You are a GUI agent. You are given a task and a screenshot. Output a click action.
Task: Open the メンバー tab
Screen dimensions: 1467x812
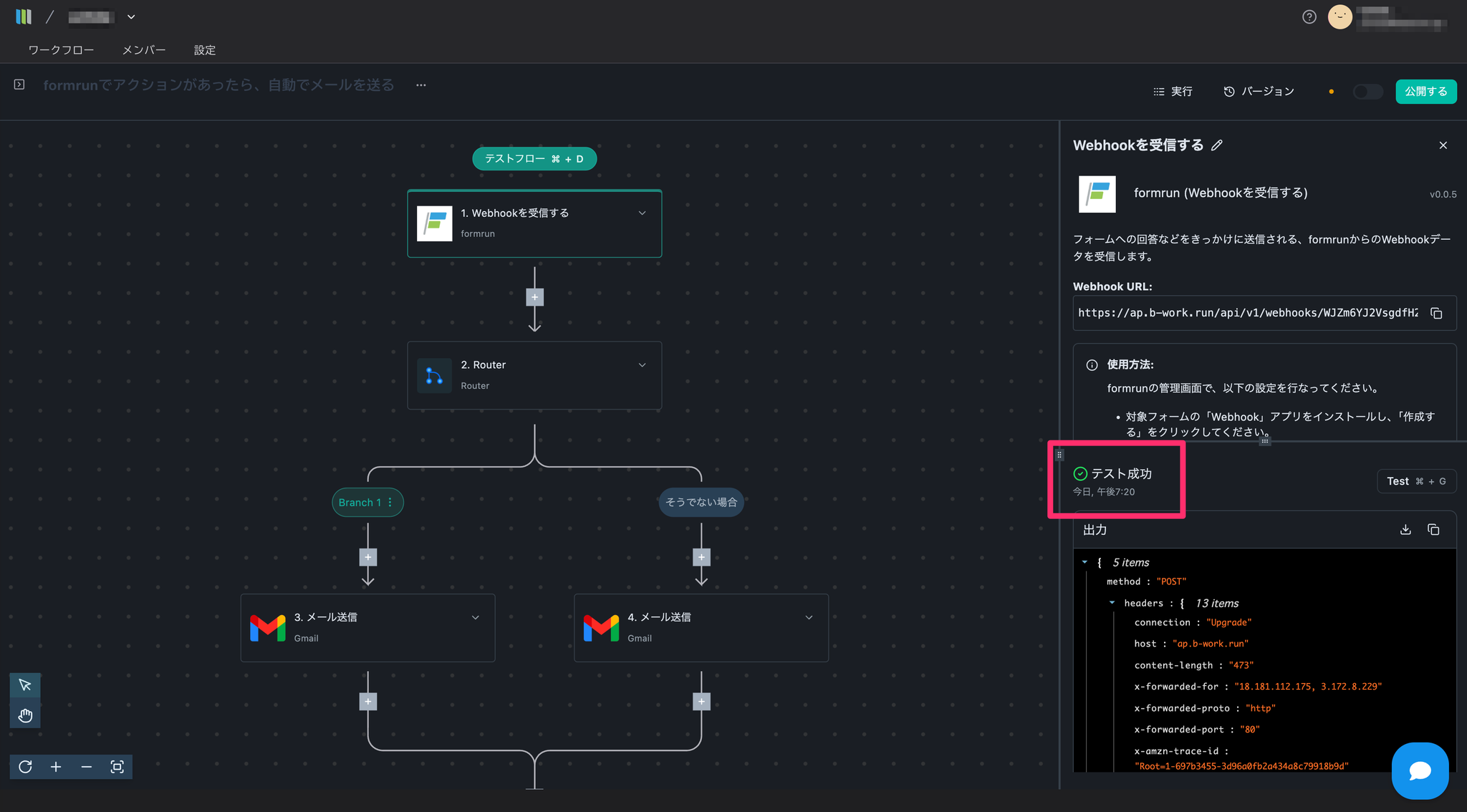pos(143,50)
